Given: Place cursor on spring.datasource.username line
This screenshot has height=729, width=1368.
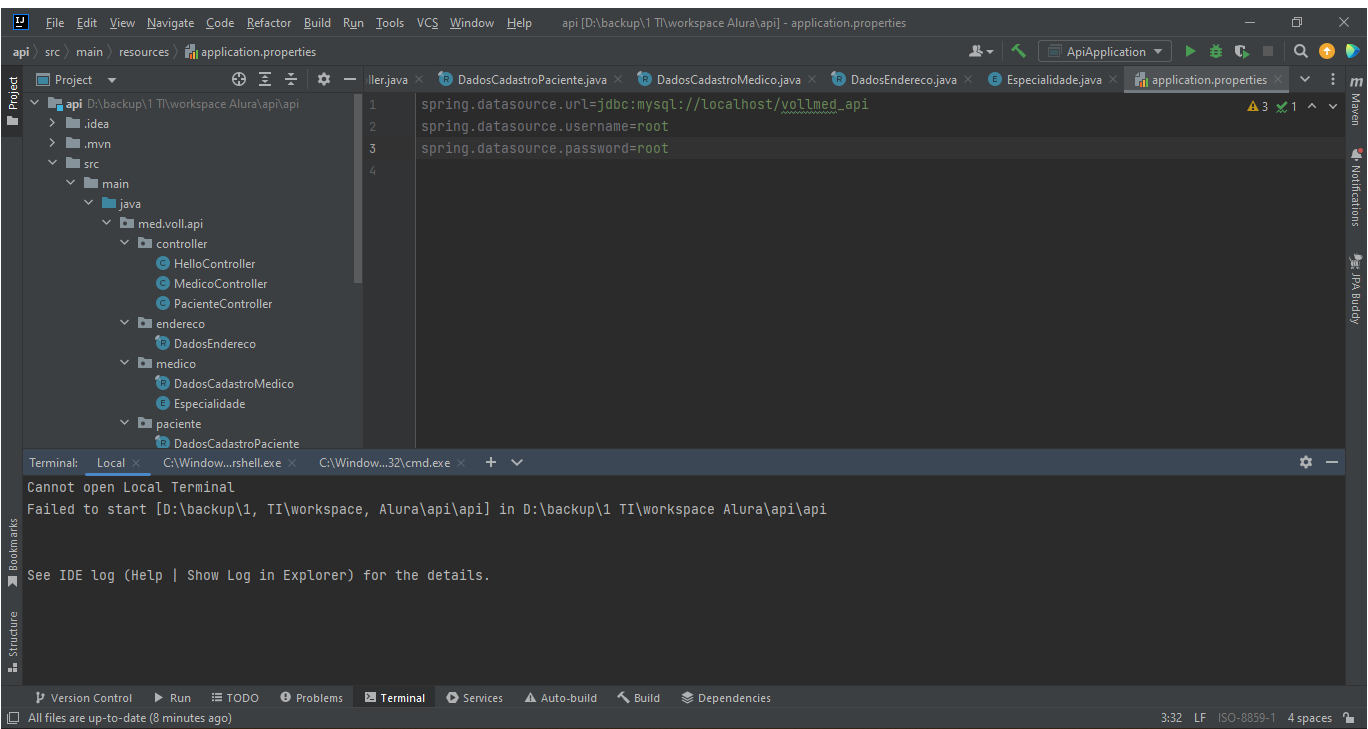Looking at the screenshot, I should 544,126.
